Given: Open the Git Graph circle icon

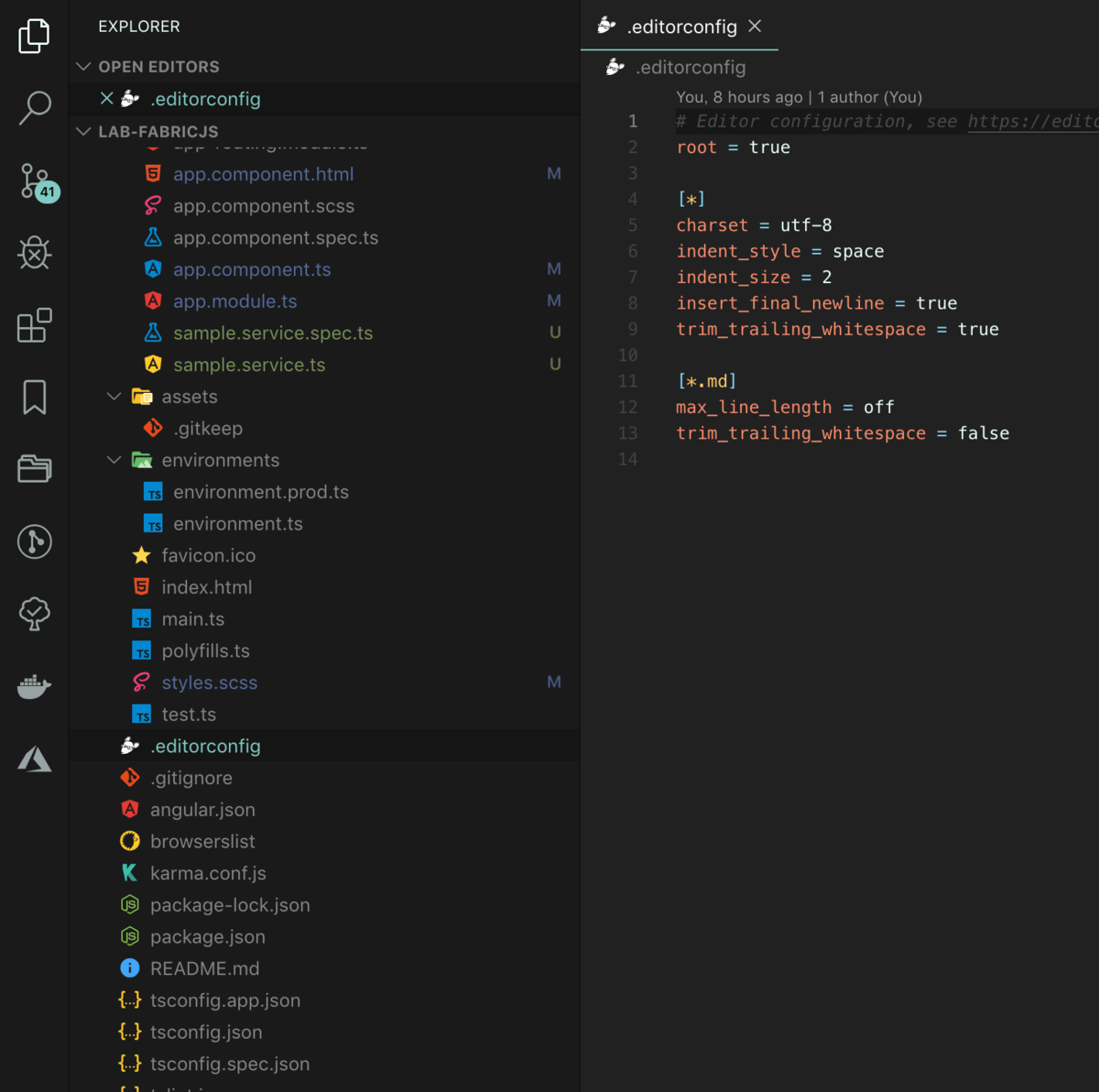Looking at the screenshot, I should pos(35,541).
